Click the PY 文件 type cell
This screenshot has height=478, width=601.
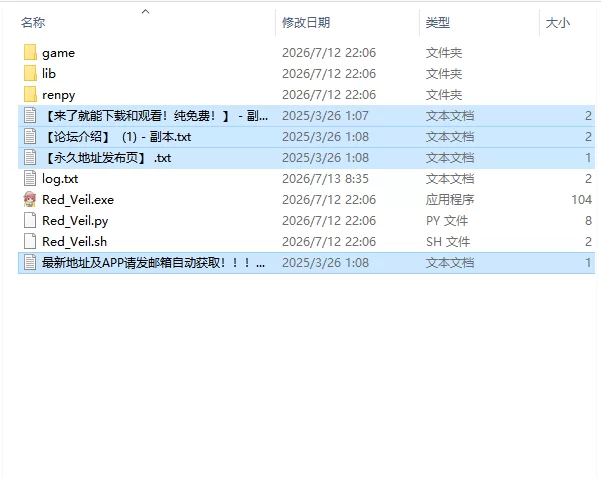click(447, 220)
